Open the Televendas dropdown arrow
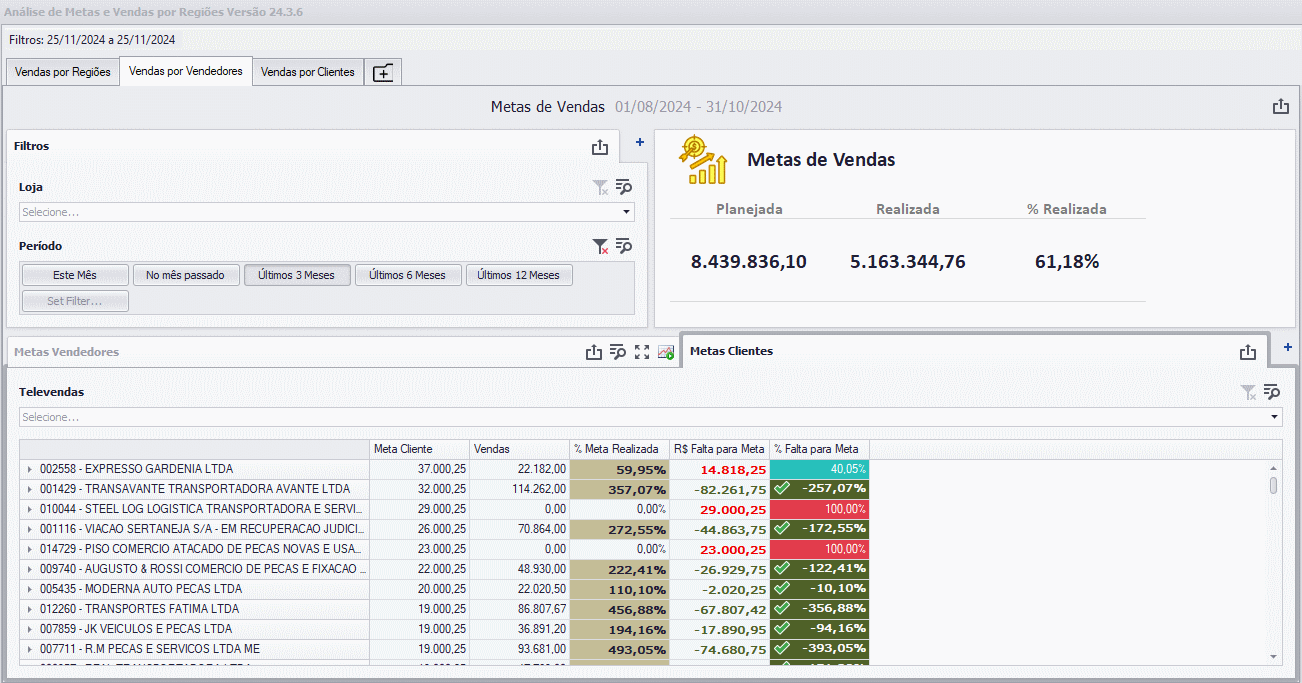 1275,417
